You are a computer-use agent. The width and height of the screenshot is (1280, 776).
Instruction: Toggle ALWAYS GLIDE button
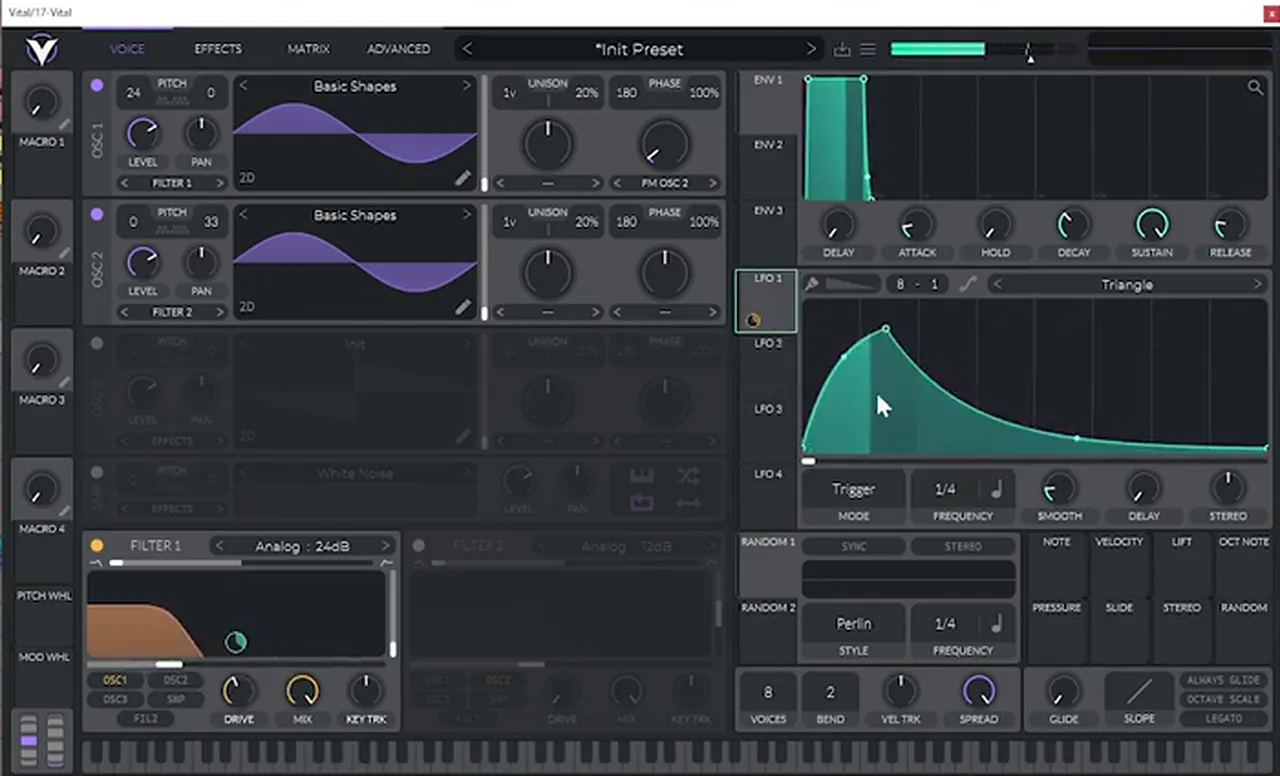tap(1224, 680)
